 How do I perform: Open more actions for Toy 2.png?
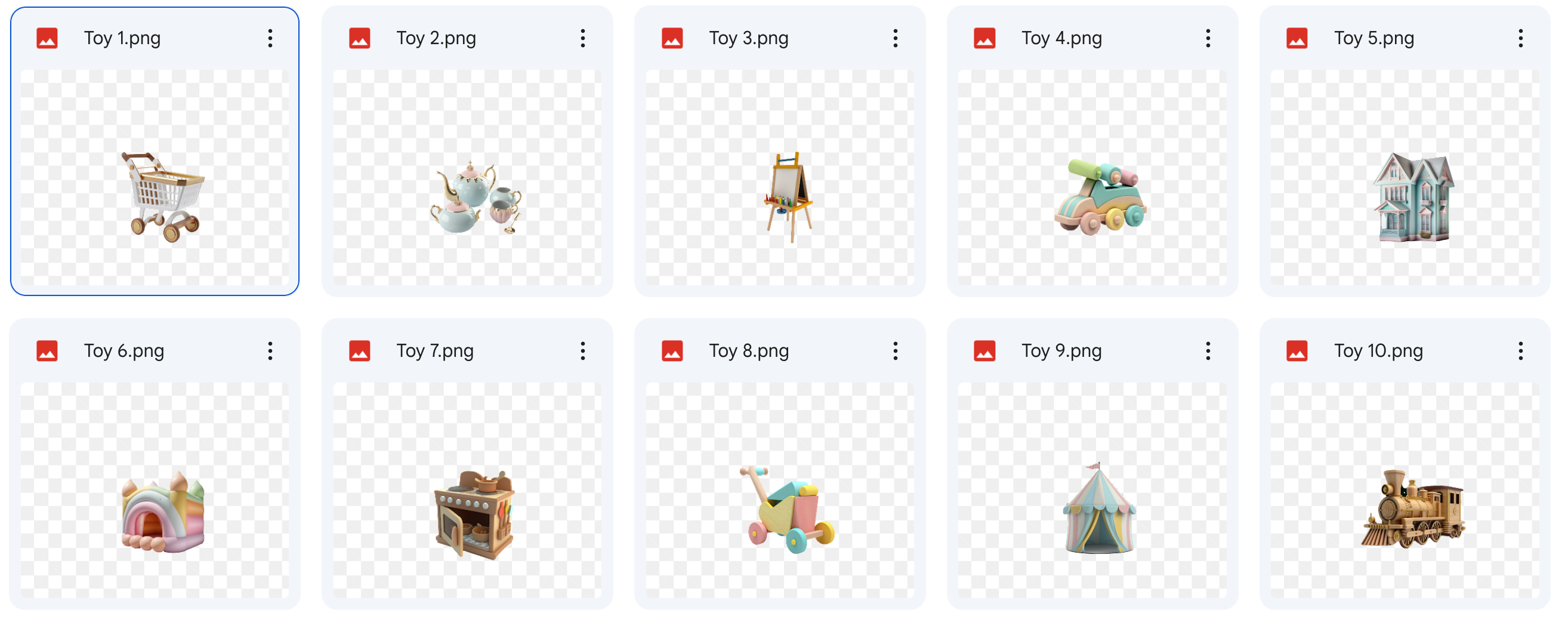(582, 38)
